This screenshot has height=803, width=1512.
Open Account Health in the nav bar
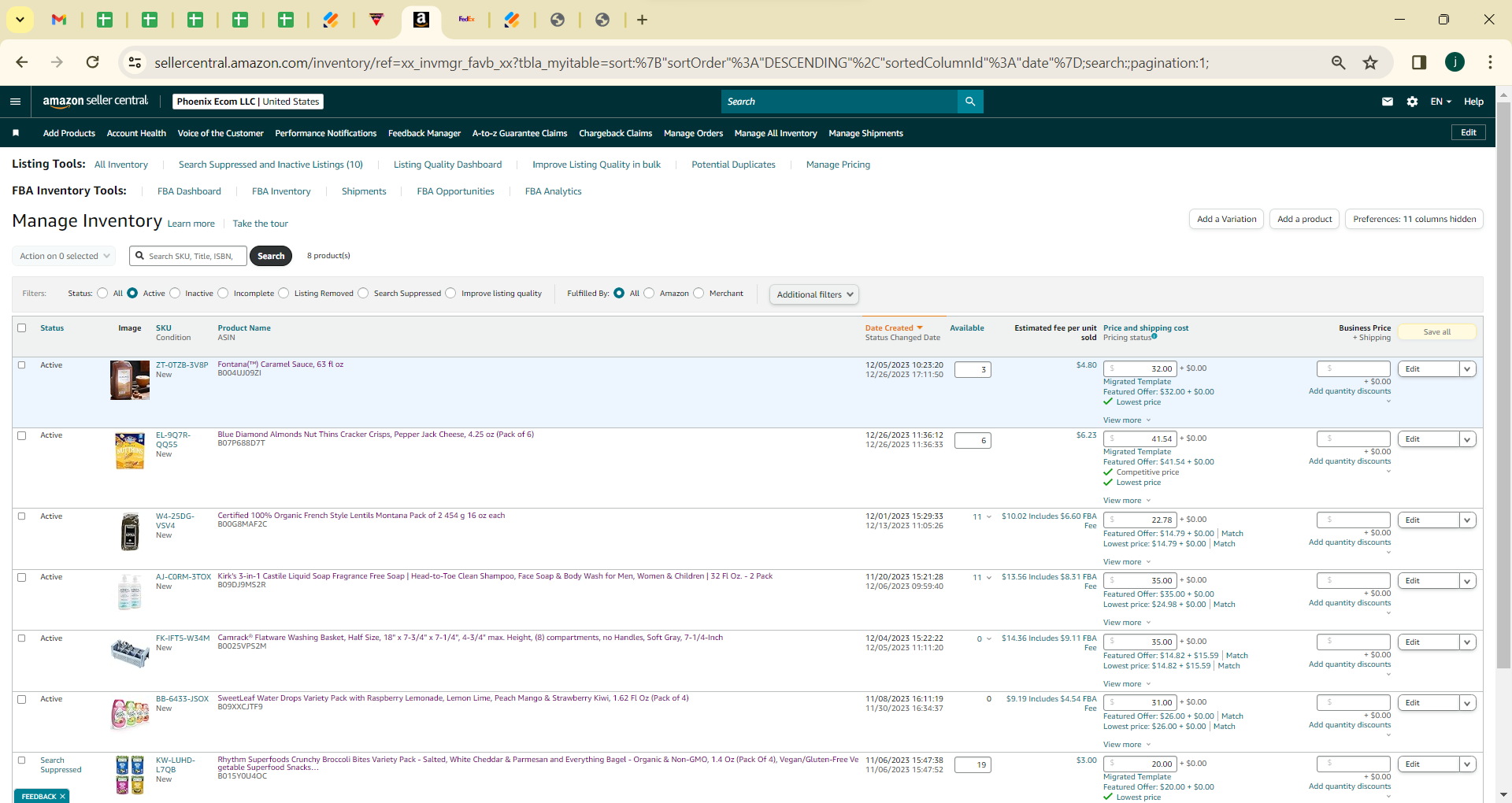(x=136, y=133)
